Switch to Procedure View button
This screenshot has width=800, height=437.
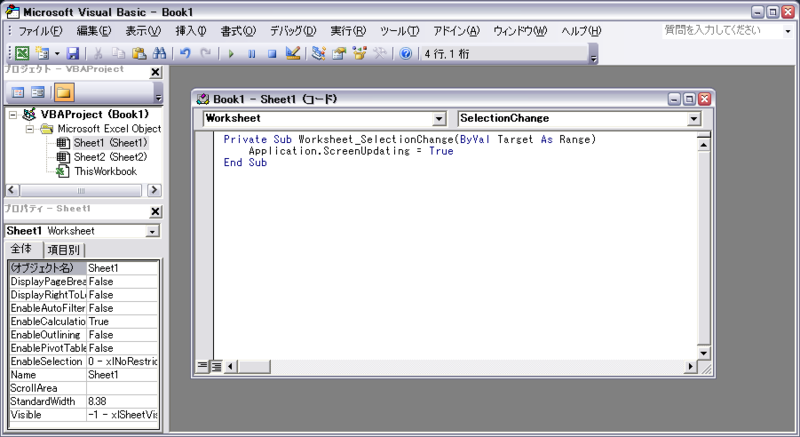click(x=203, y=366)
